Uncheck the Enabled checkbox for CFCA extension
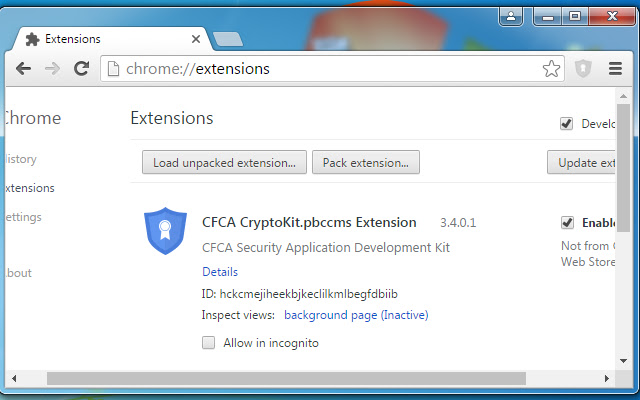This screenshot has height=400, width=640. [x=567, y=222]
